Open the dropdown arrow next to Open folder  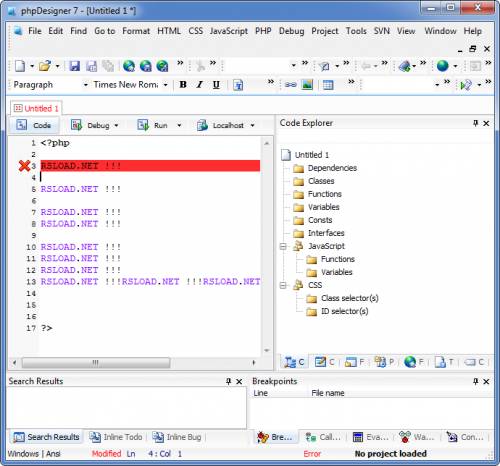pyautogui.click(x=57, y=66)
